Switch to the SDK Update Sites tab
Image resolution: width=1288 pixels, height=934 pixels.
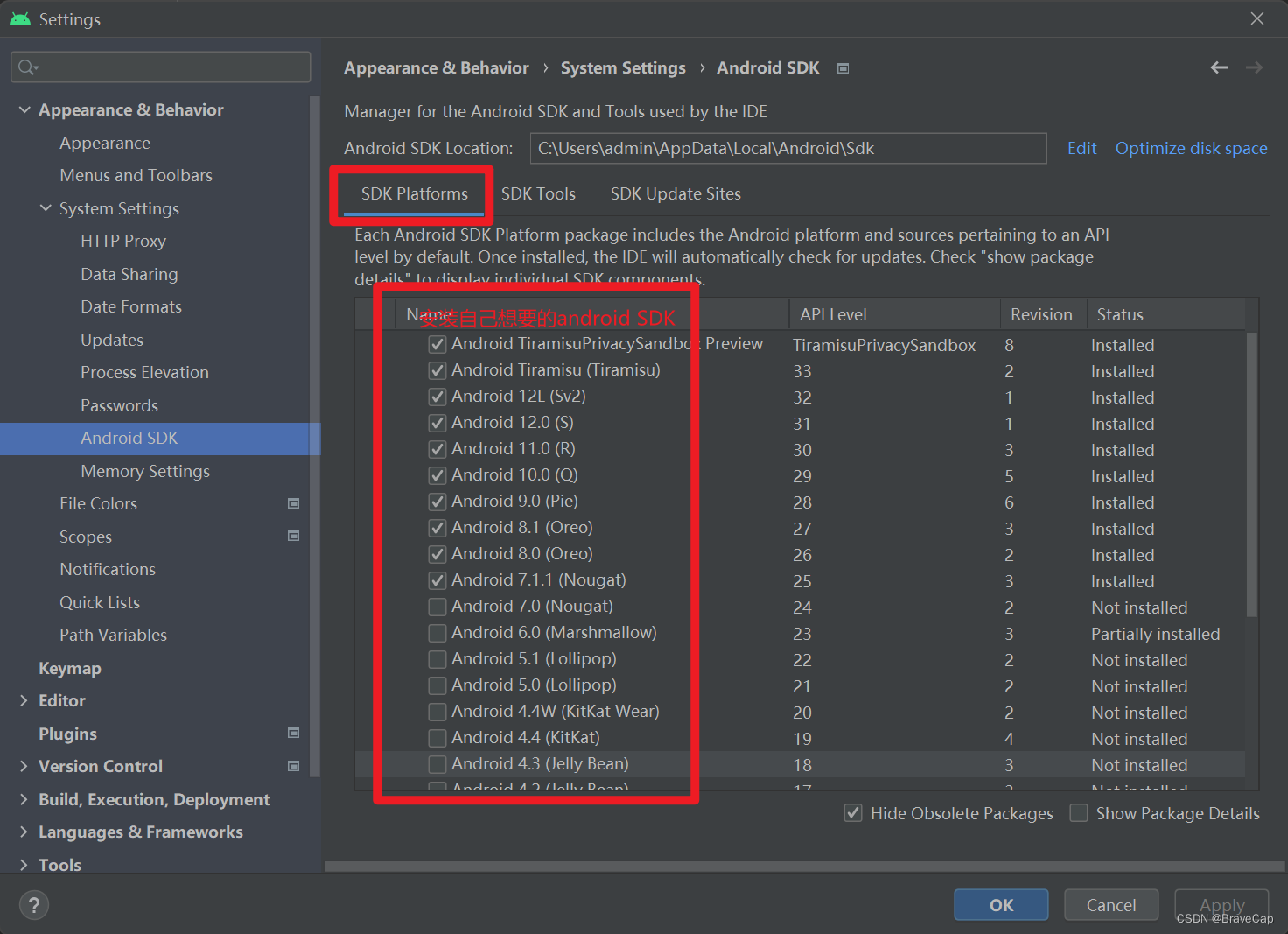click(675, 193)
